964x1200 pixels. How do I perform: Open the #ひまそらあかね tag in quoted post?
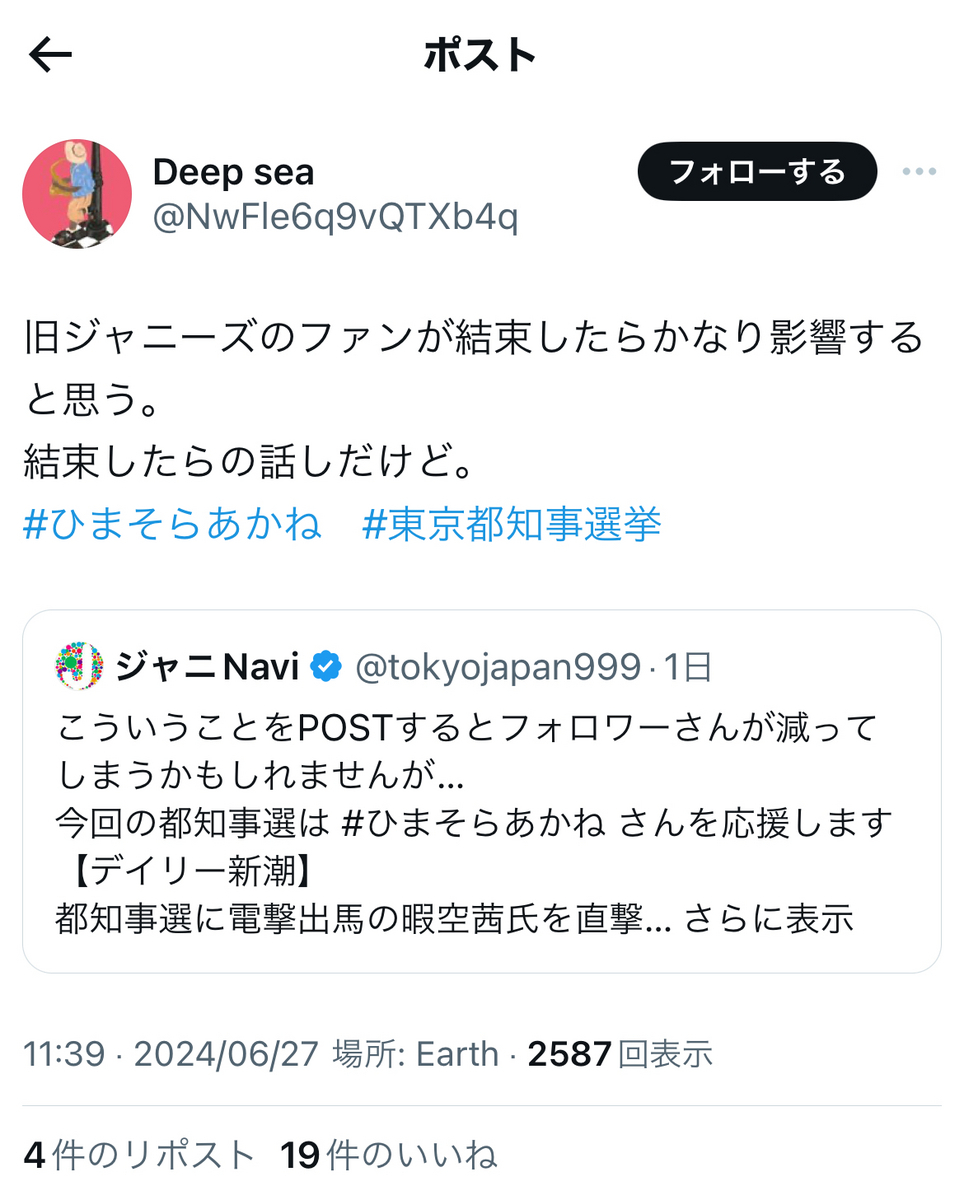472,823
